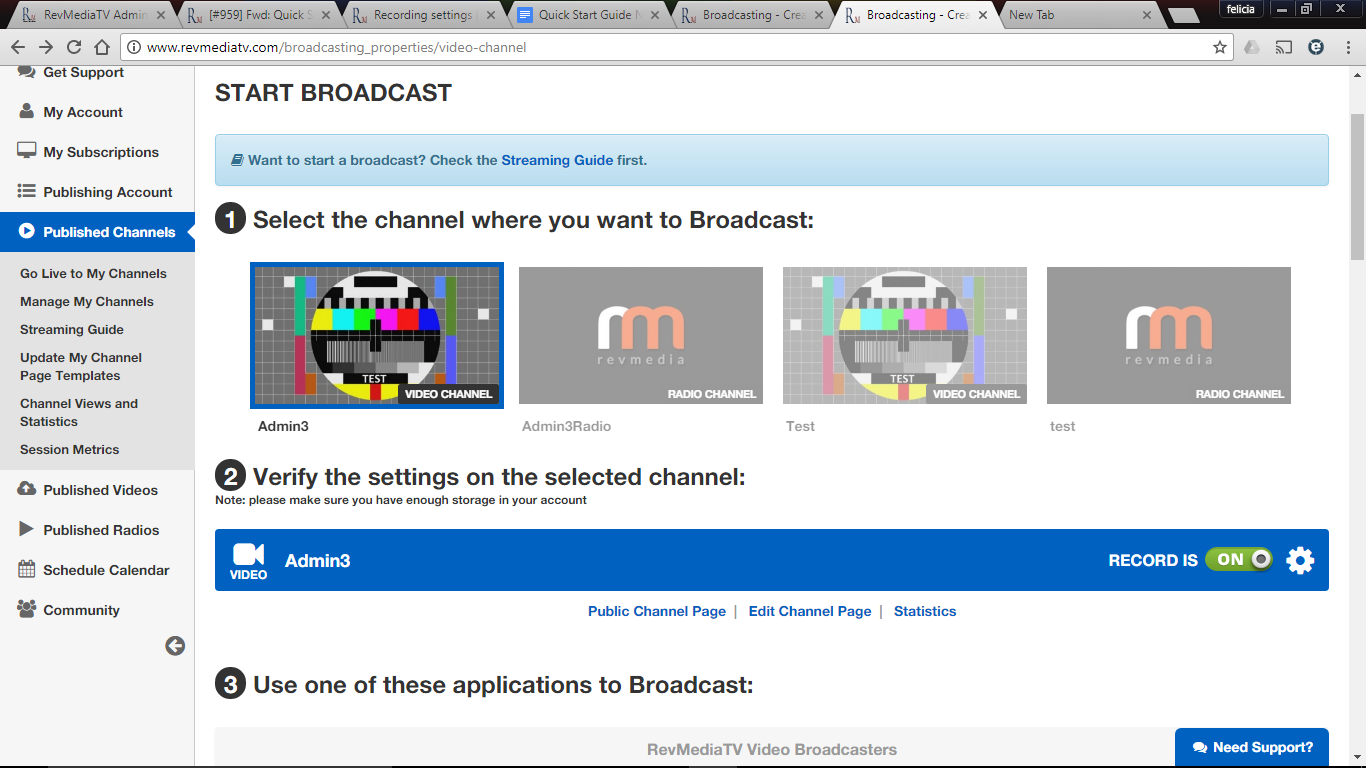Click the Published Videos cloud upload icon
Screen dimensions: 1366x768
click(27, 489)
